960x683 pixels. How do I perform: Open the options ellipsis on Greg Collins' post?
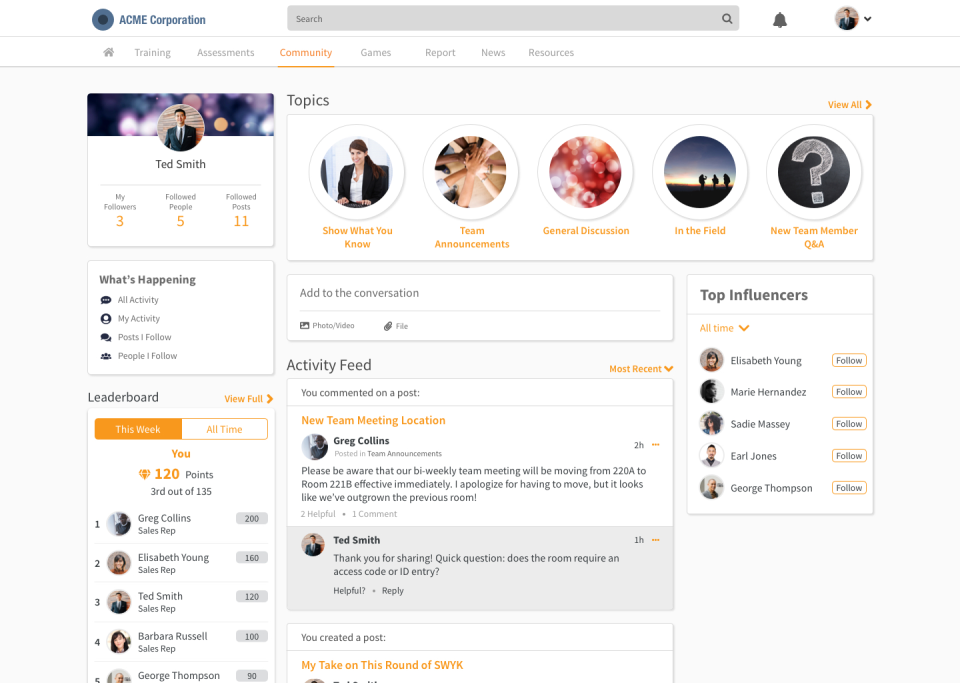coord(655,443)
